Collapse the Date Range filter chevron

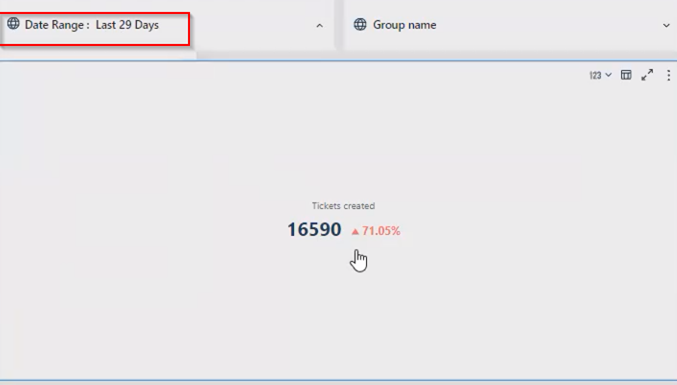click(x=320, y=26)
